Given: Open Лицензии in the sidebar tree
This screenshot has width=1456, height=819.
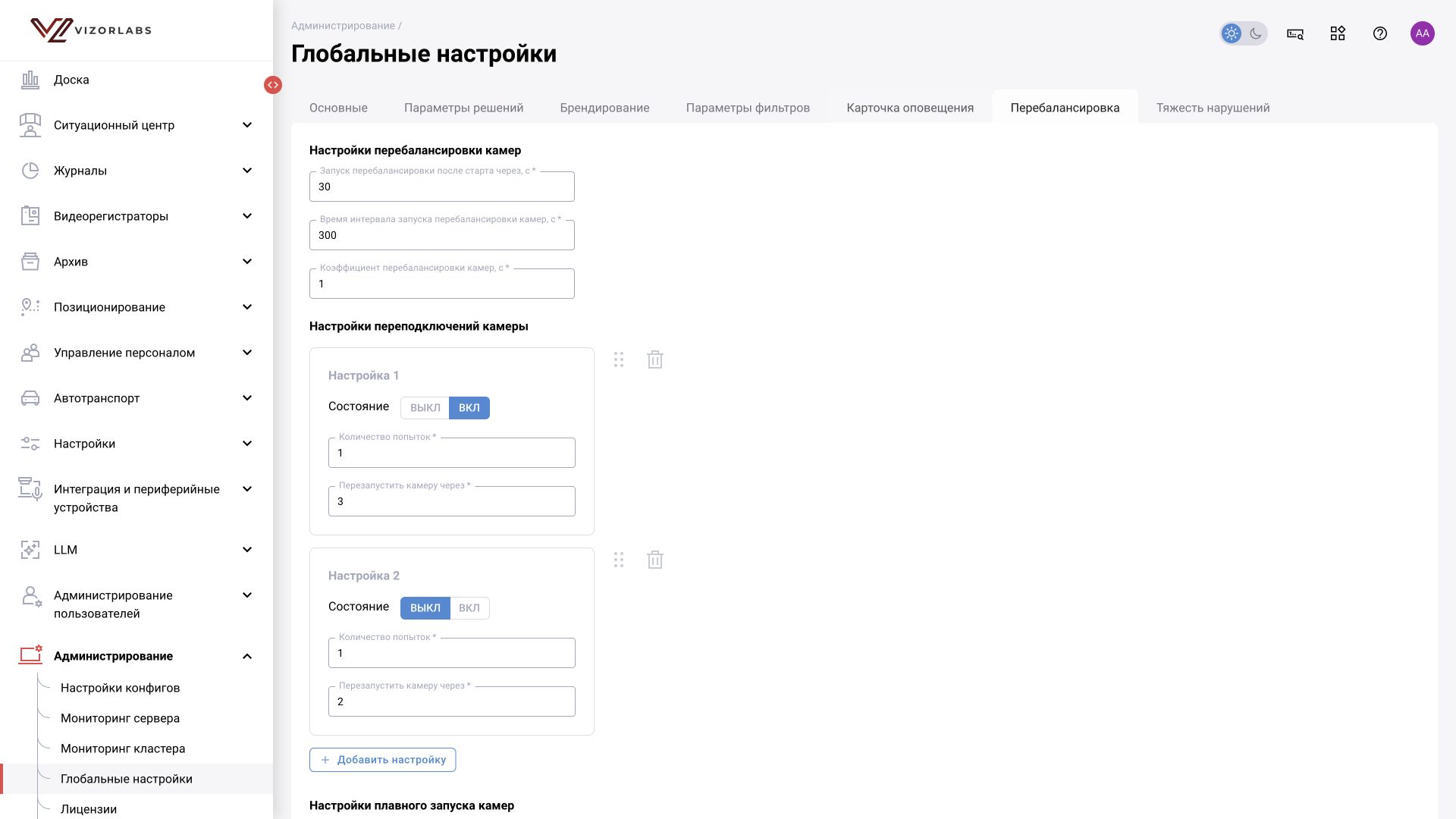Looking at the screenshot, I should pos(89,809).
